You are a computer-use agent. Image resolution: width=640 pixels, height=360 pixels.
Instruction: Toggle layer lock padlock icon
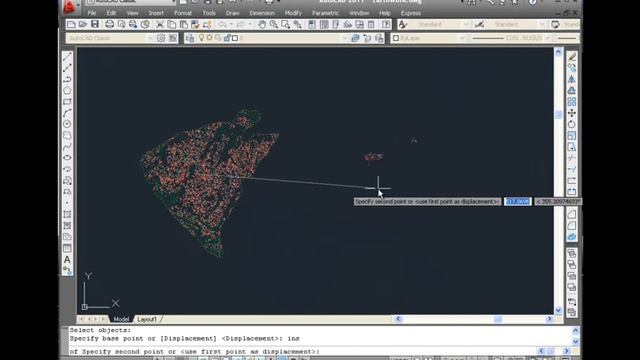227,38
